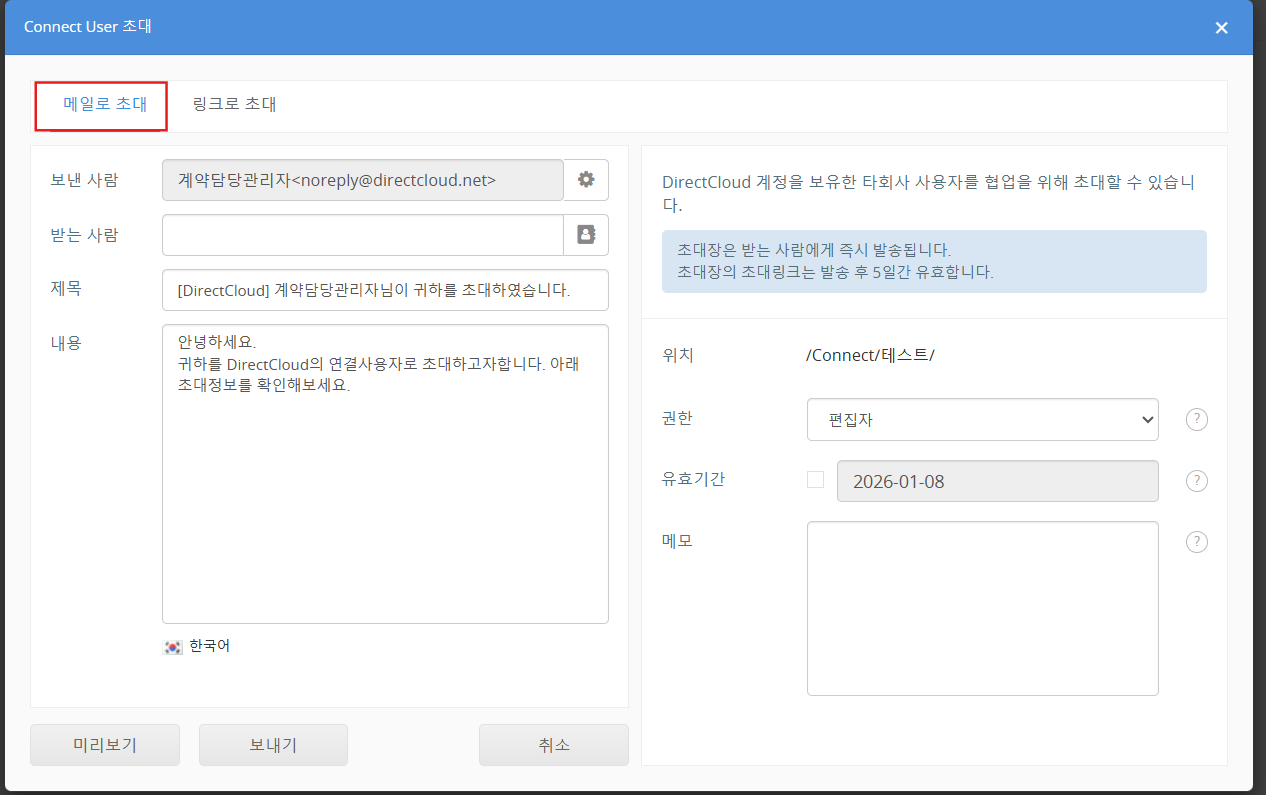Switch to the 링크로 초대 tab
Image resolution: width=1266 pixels, height=795 pixels.
click(234, 105)
